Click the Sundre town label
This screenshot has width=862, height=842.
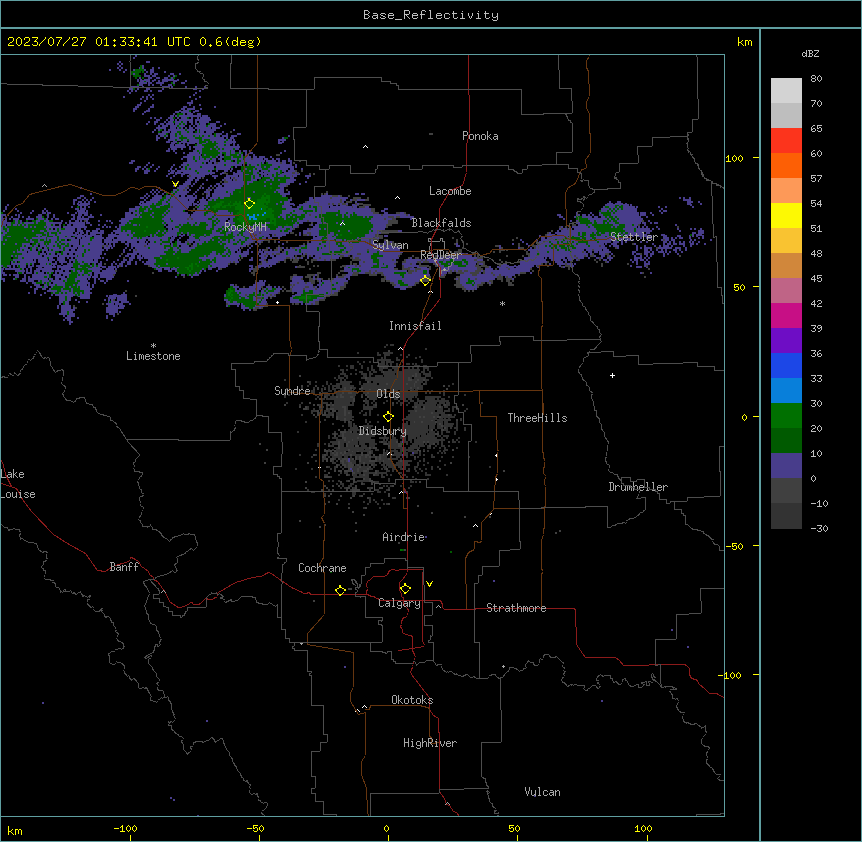pyautogui.click(x=292, y=391)
